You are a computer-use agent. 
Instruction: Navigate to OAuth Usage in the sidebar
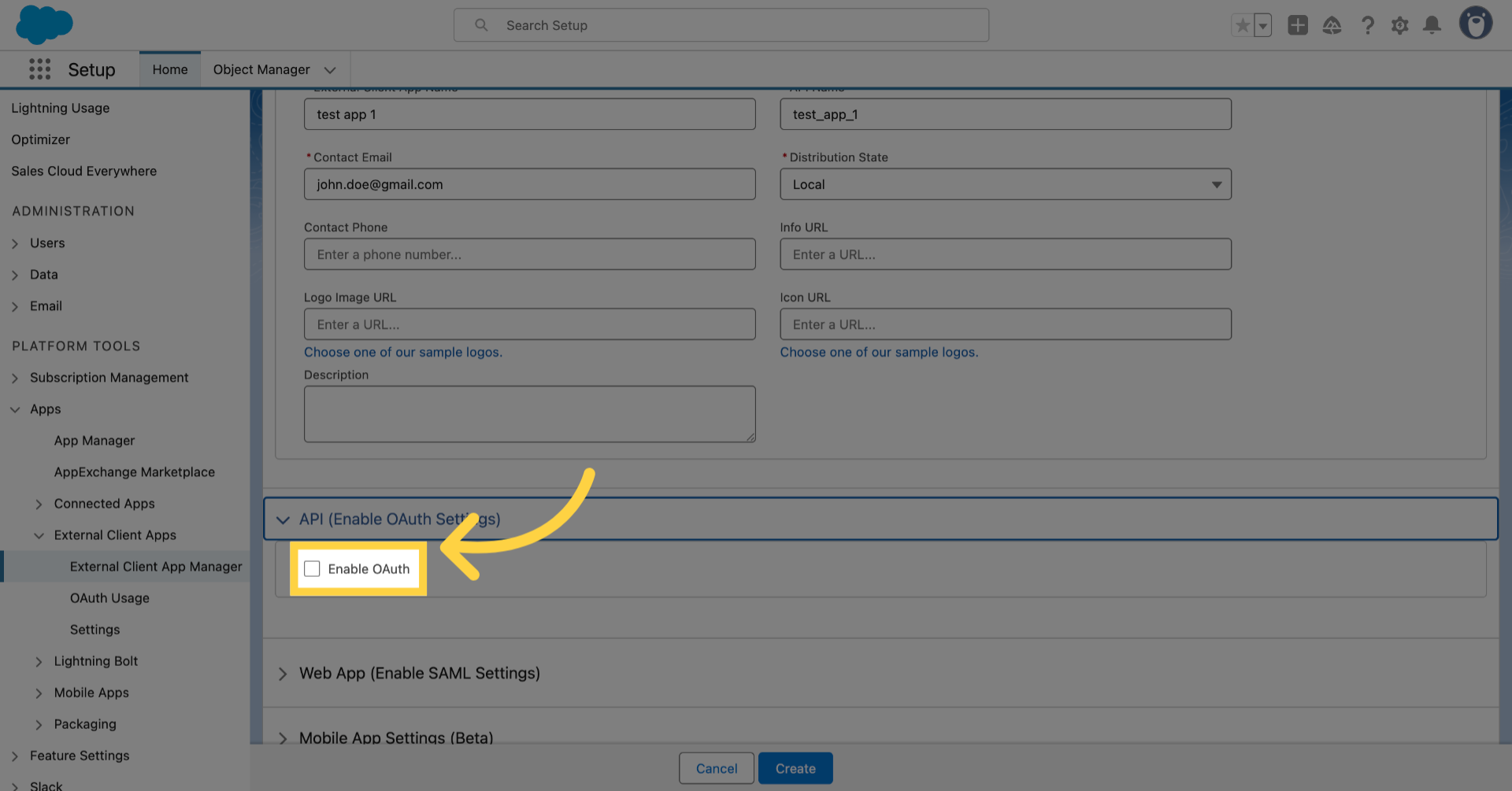click(x=109, y=597)
